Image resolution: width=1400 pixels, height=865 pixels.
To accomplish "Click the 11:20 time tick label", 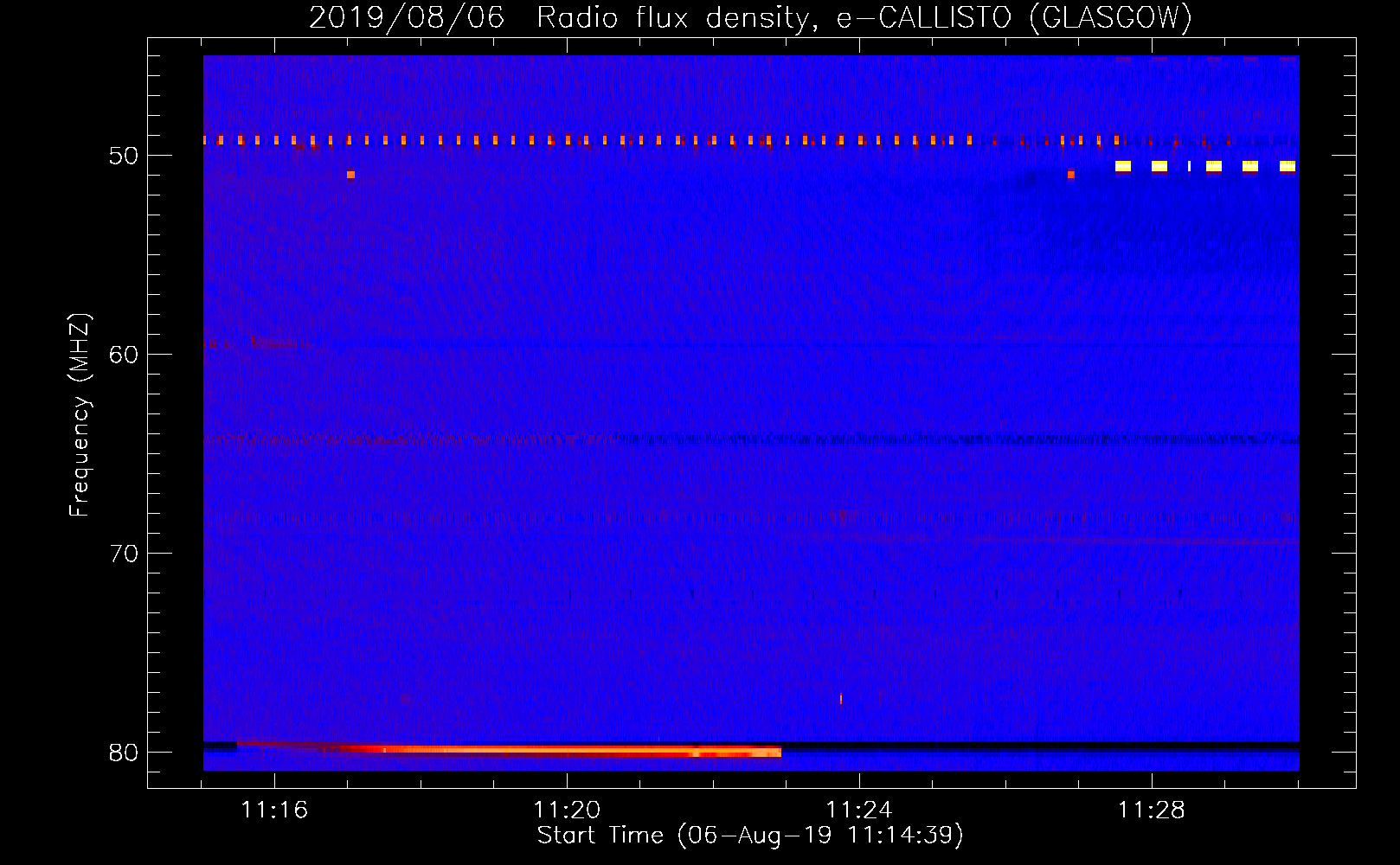I will point(567,811).
